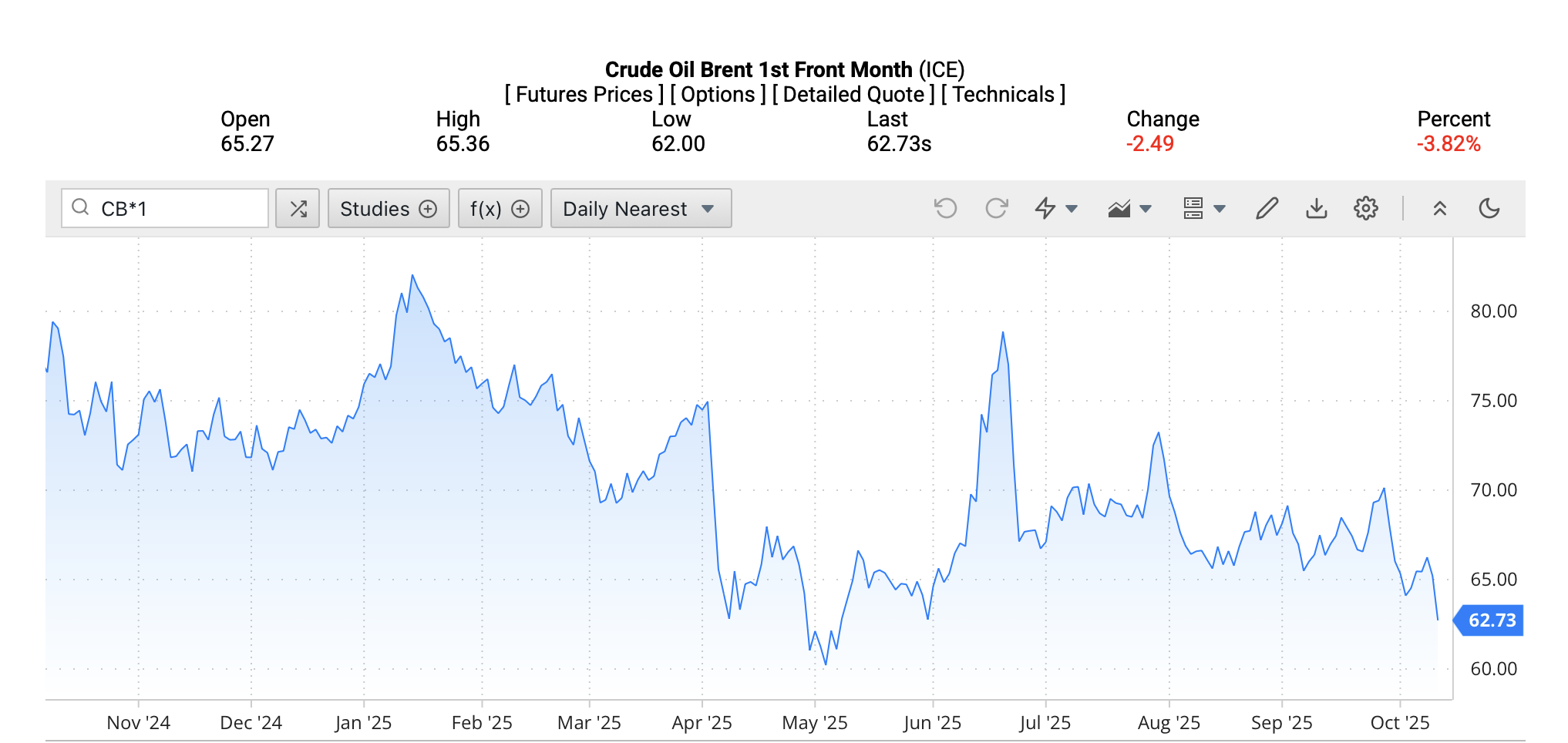This screenshot has height=743, width=1568.
Task: Toggle dark mode with moon icon
Action: [x=1489, y=208]
